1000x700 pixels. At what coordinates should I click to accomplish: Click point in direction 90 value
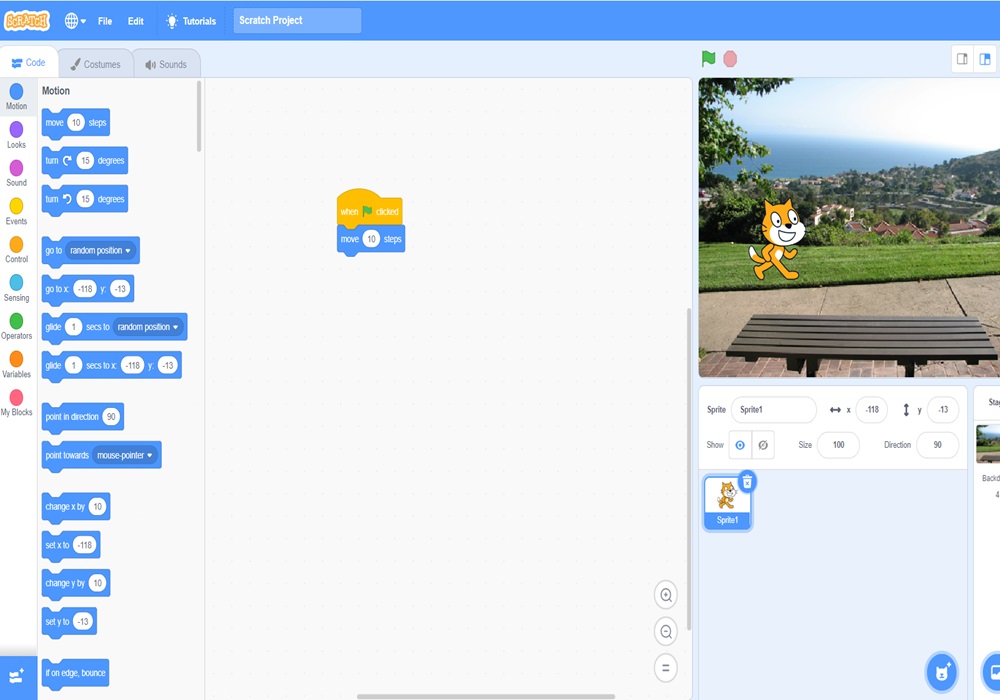pyautogui.click(x=111, y=417)
